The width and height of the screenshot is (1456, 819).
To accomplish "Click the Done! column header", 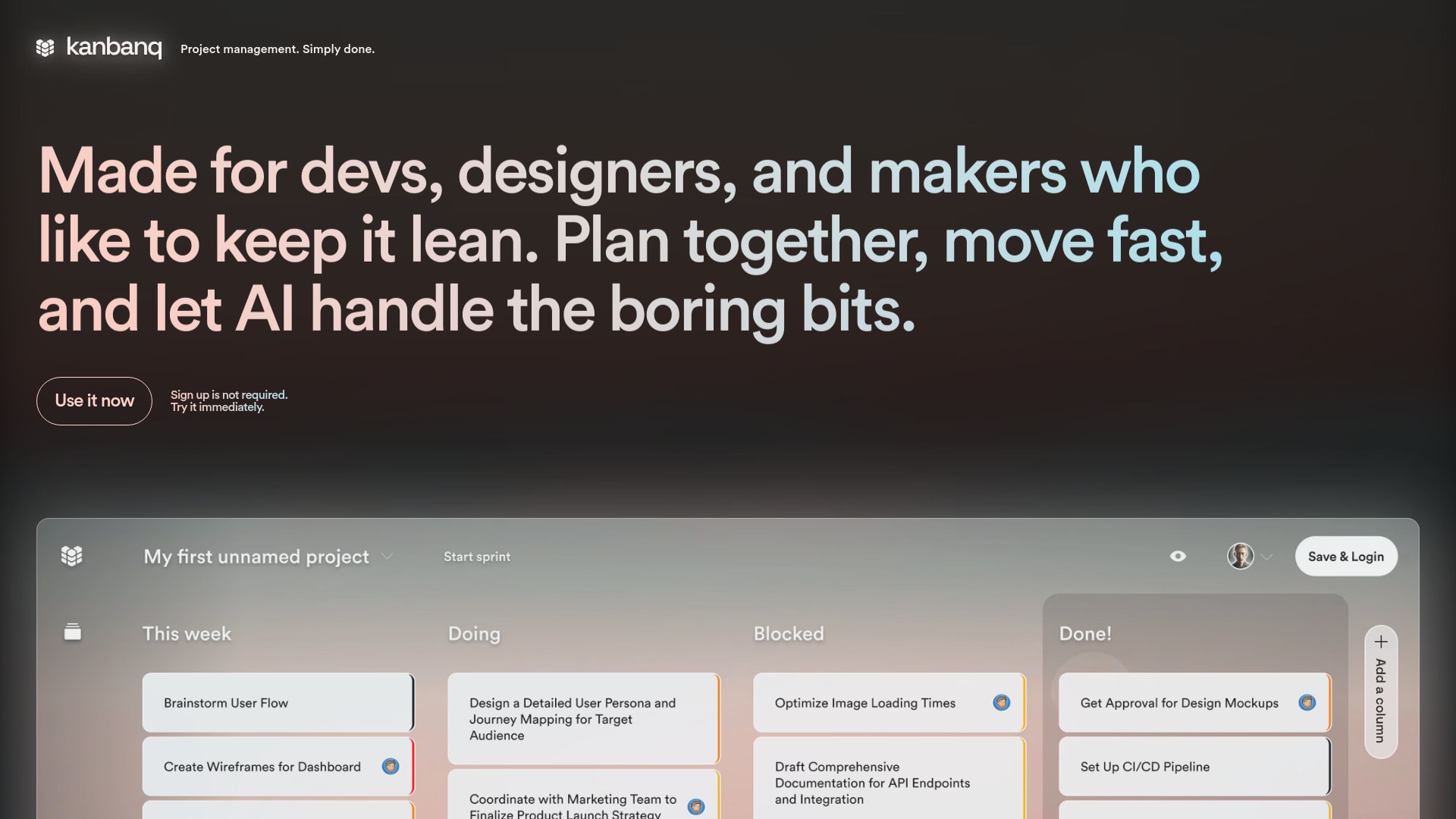I will (x=1085, y=633).
